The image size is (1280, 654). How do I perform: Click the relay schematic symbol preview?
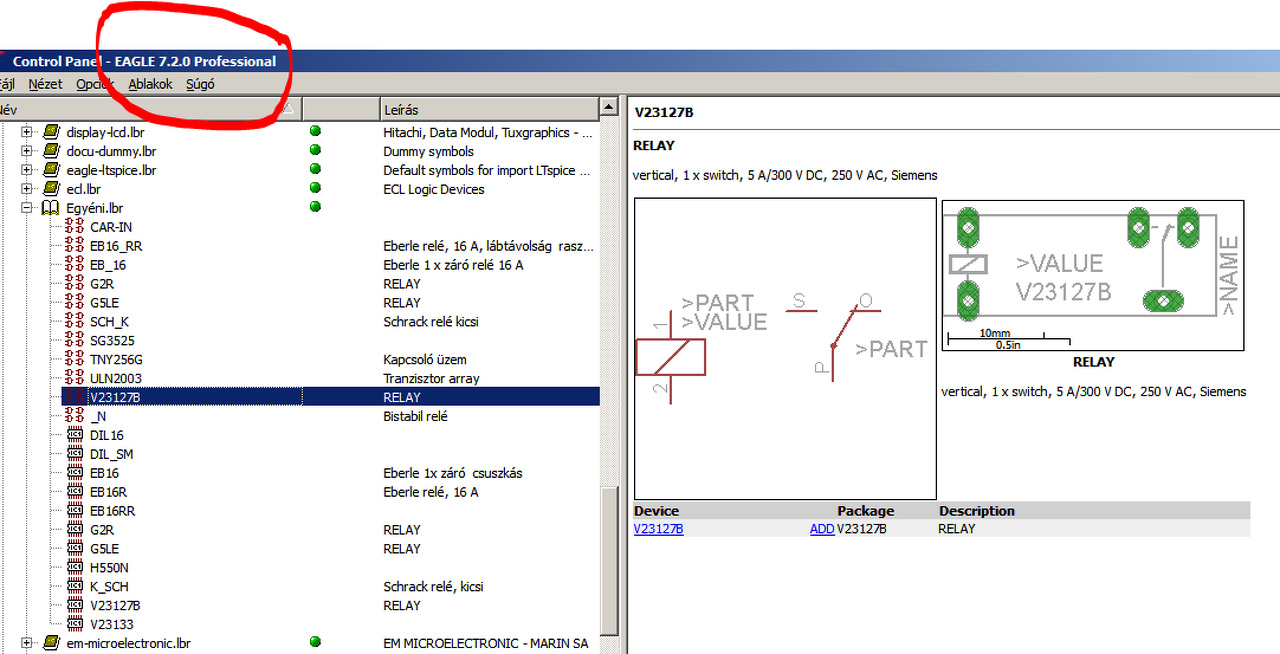tap(785, 349)
